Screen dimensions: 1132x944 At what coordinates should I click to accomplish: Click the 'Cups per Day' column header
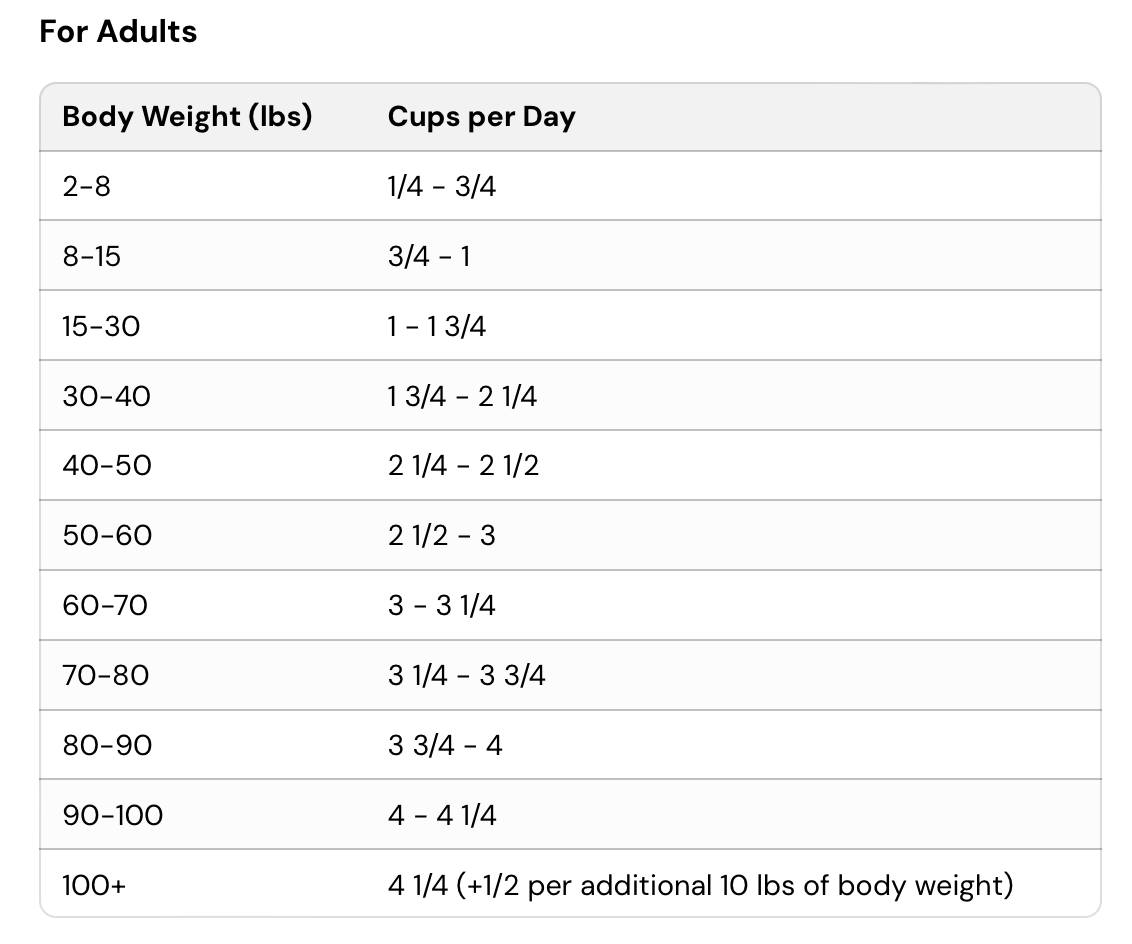point(481,117)
